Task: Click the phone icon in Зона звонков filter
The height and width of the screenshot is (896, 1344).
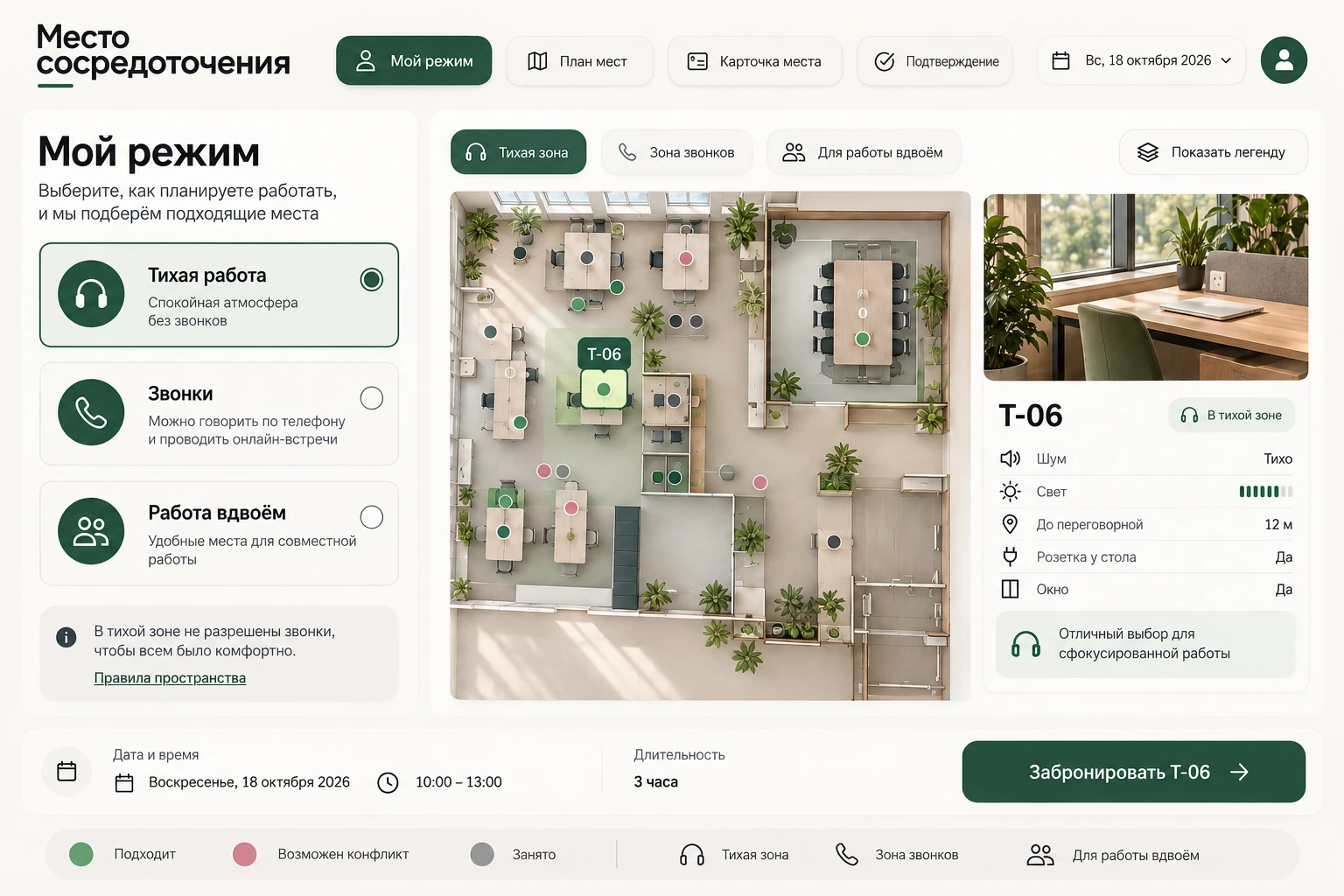Action: click(x=627, y=152)
